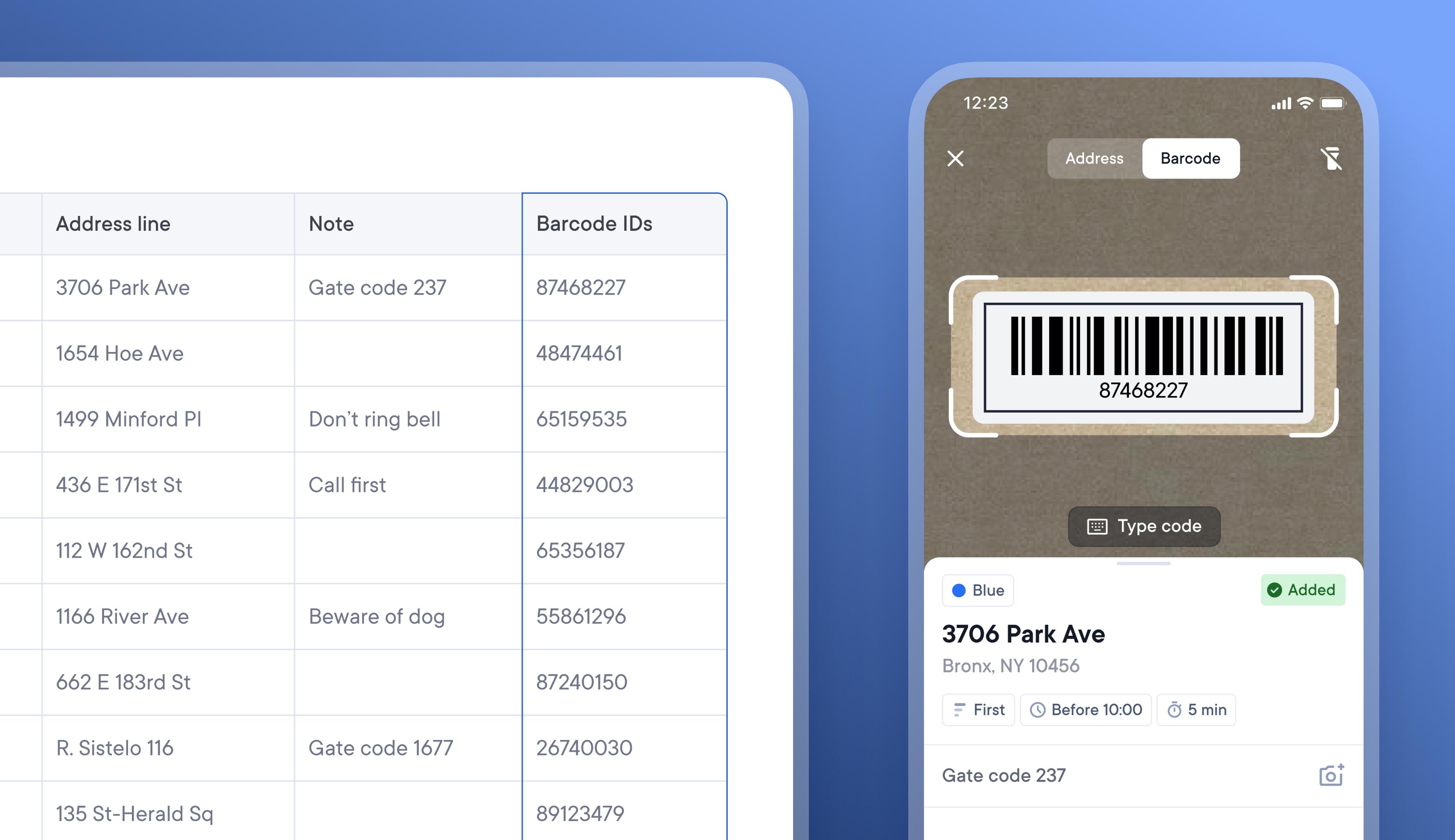Tap the Blue color tag
This screenshot has height=840, width=1455.
(978, 590)
